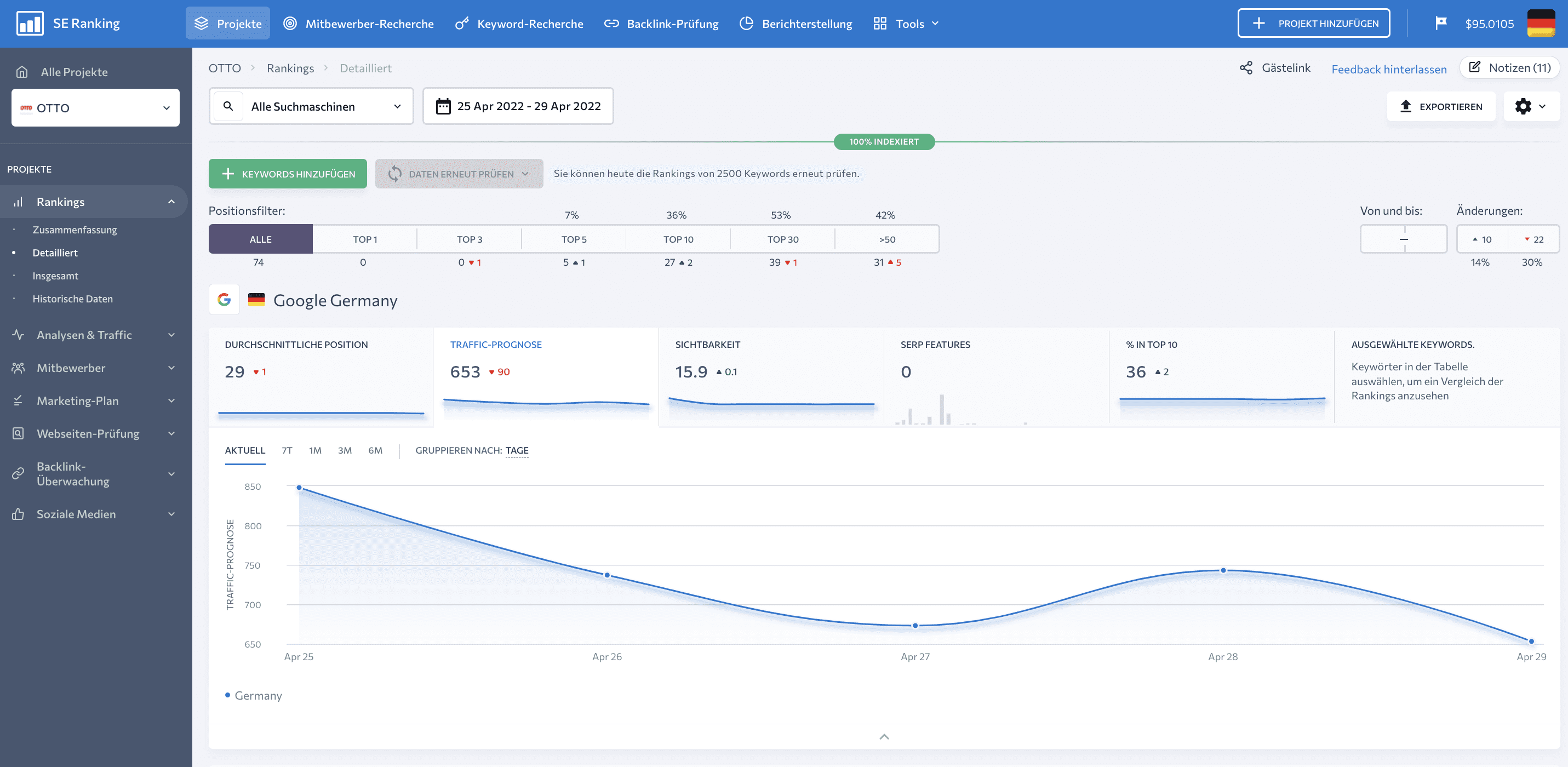Filter by negative changes 22
This screenshot has height=767, width=1568.
[1534, 239]
